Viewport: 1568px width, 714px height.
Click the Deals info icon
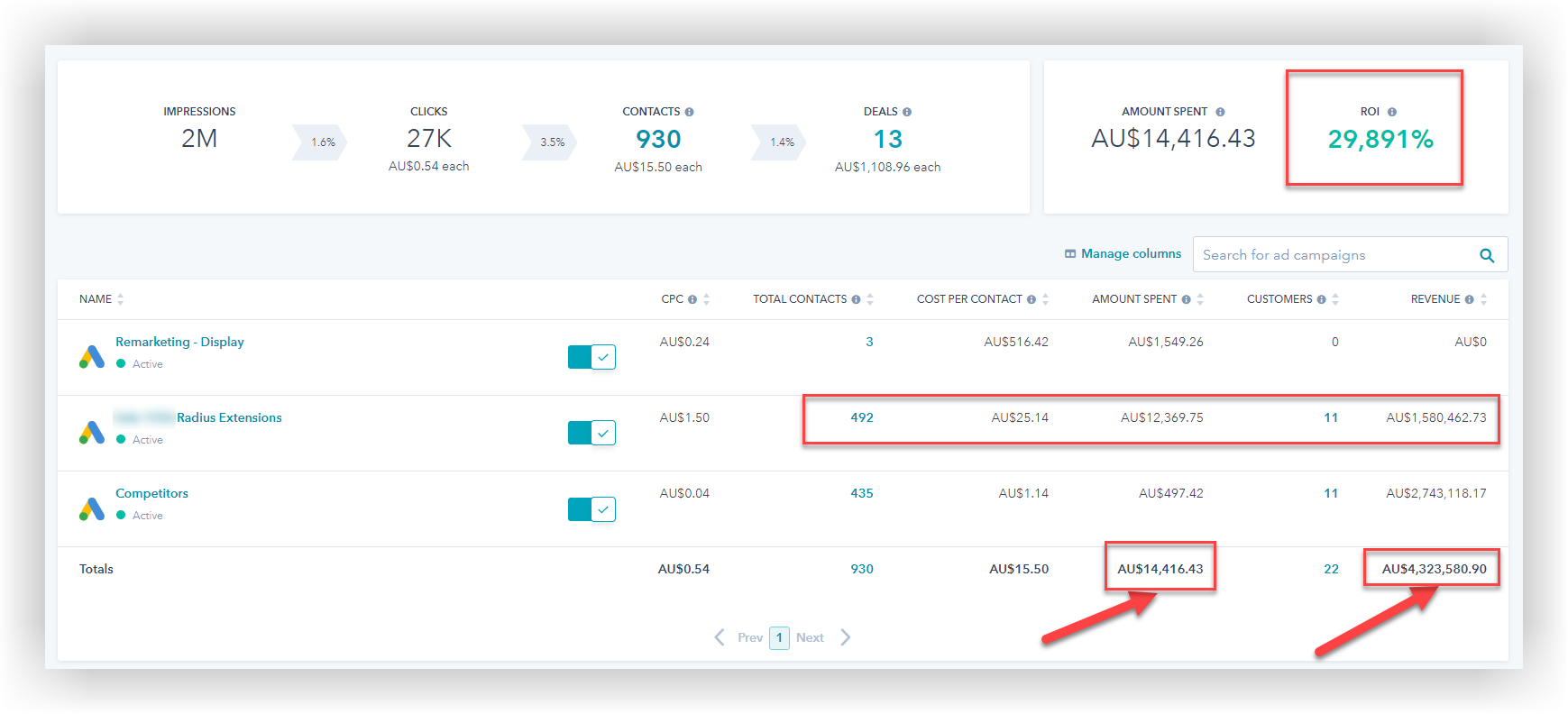[907, 112]
